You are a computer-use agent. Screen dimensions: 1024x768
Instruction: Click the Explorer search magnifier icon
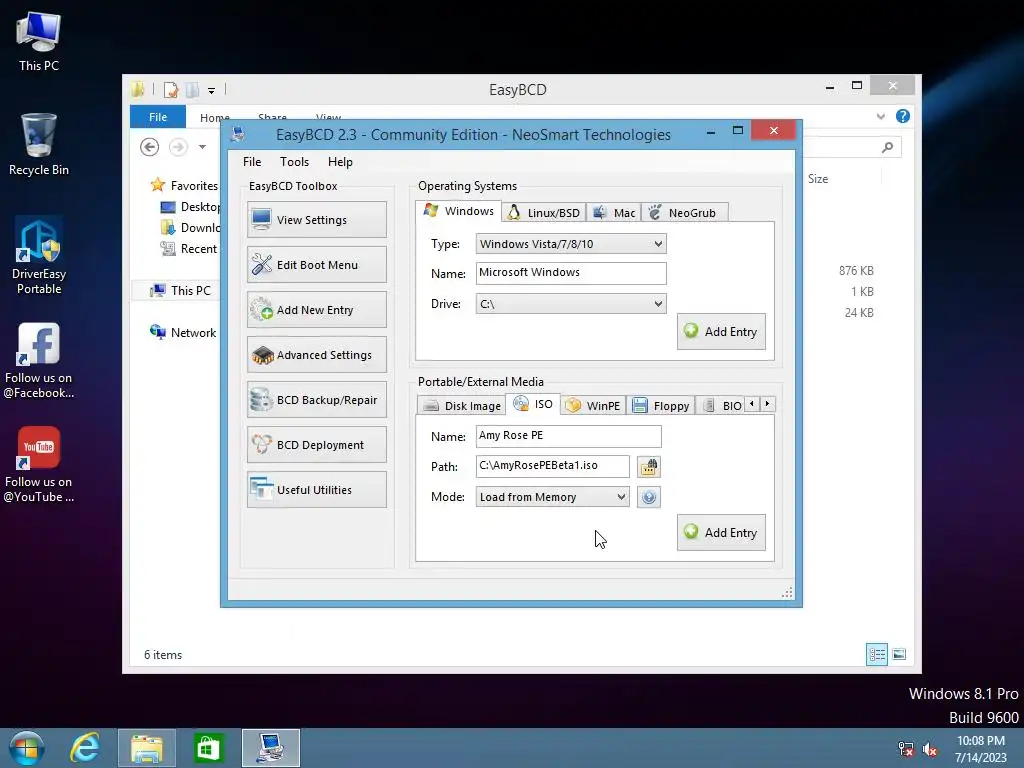coord(888,147)
